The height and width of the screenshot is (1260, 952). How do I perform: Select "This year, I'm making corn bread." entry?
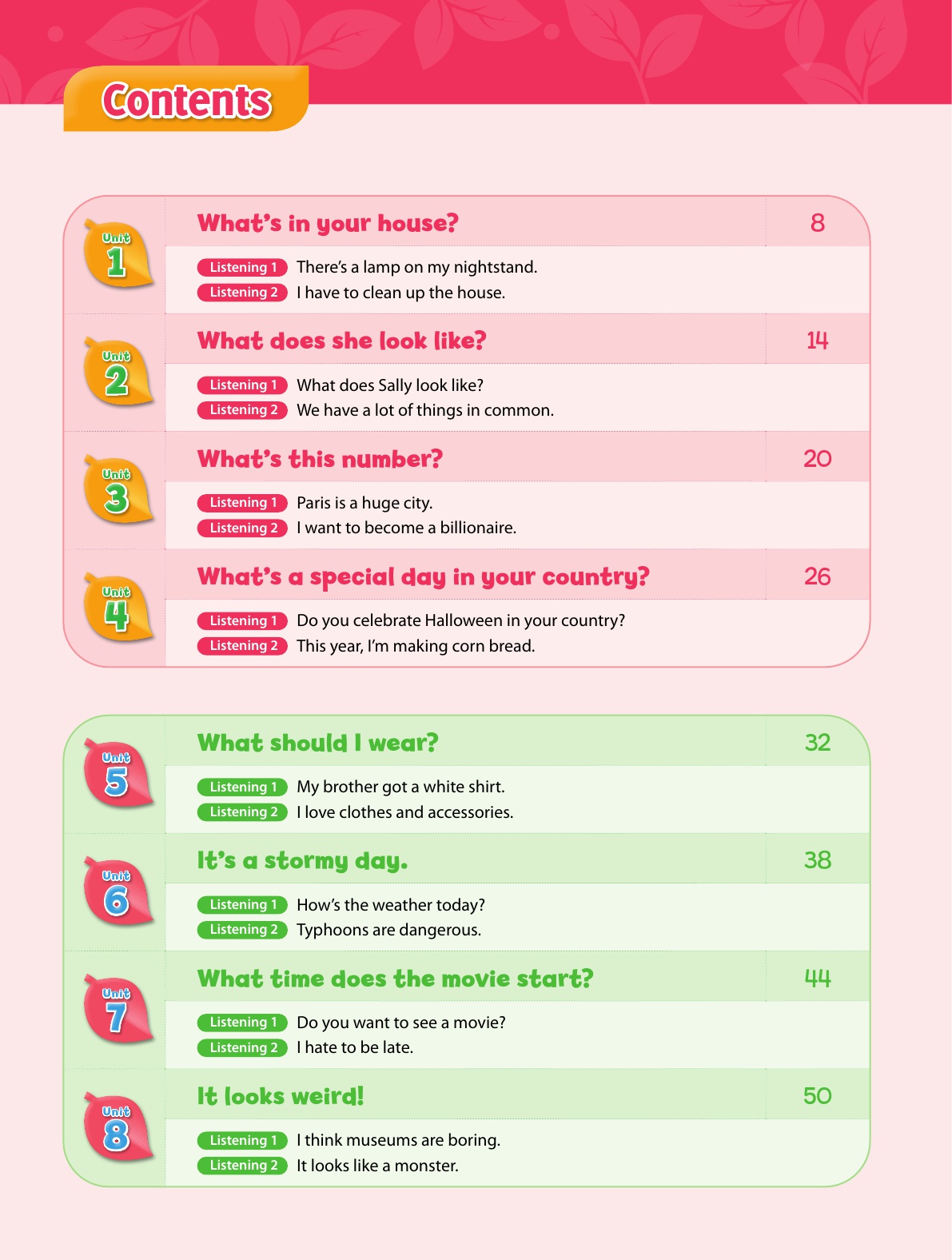click(416, 646)
